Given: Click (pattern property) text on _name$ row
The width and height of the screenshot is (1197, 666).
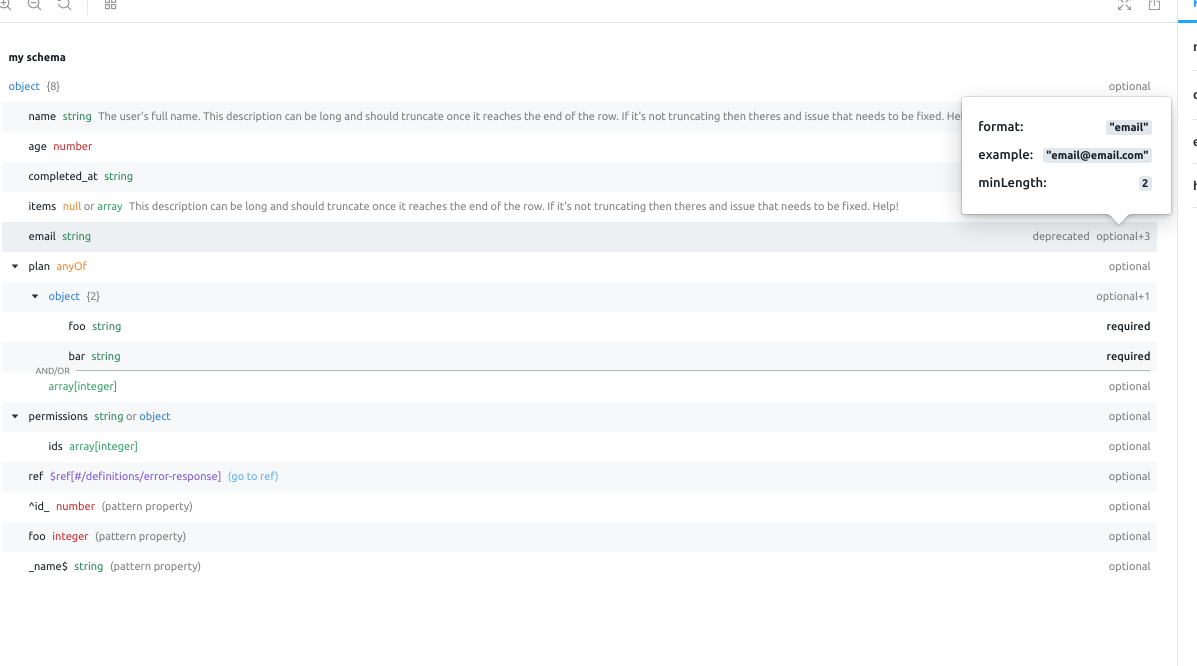Looking at the screenshot, I should coord(155,567).
